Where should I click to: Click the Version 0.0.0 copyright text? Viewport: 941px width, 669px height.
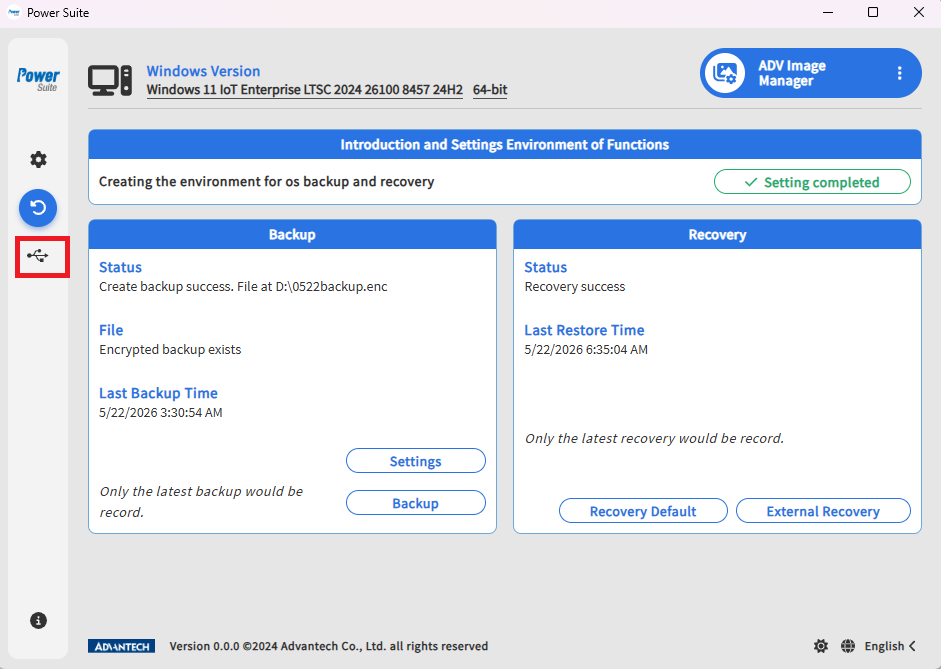(x=328, y=646)
